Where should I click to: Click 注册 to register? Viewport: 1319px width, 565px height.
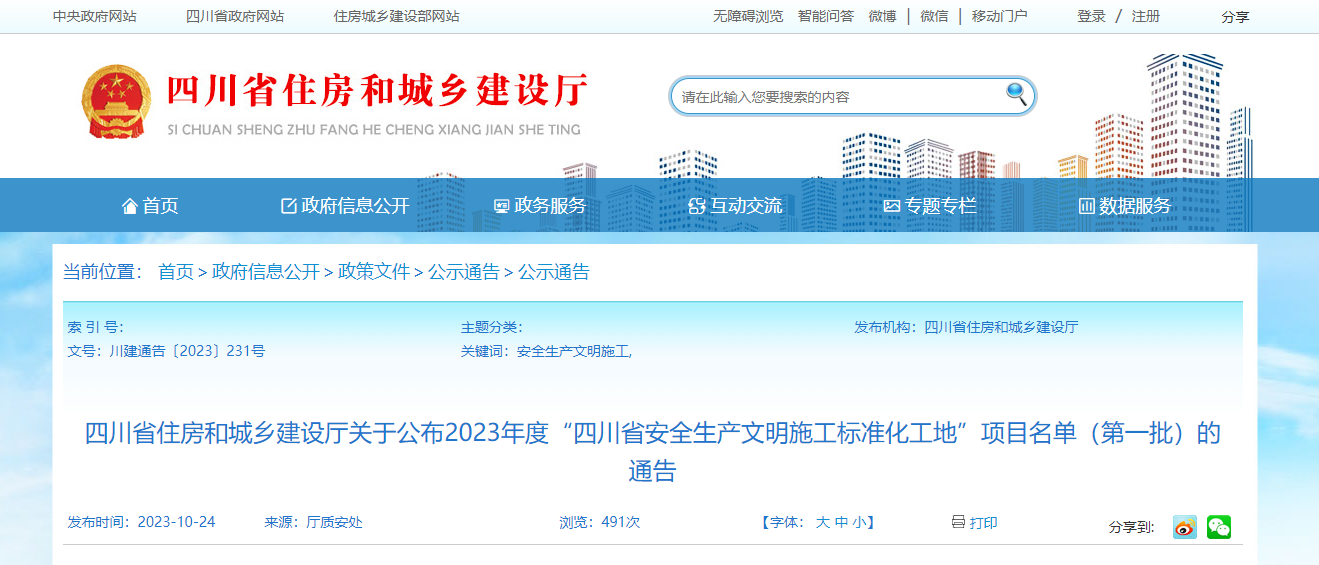click(x=1146, y=17)
